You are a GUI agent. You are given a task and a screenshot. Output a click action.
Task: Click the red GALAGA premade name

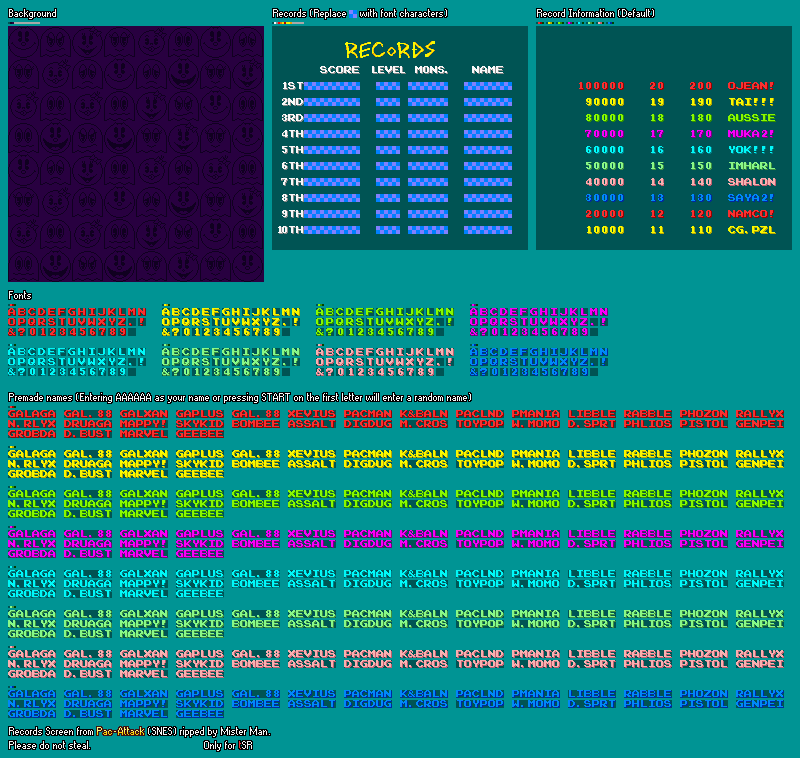32,414
